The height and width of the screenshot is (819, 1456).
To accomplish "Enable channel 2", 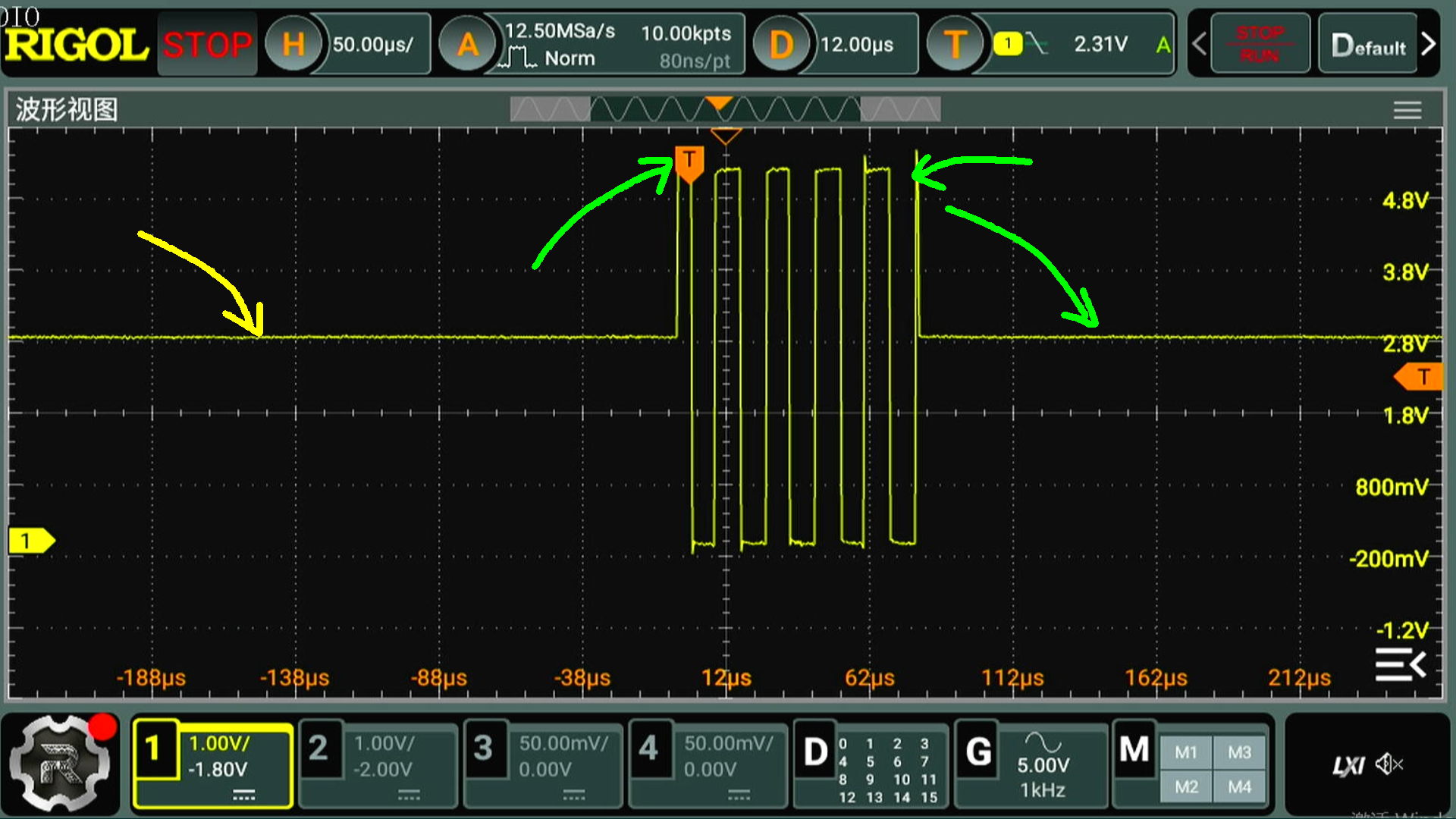I will pyautogui.click(x=318, y=749).
